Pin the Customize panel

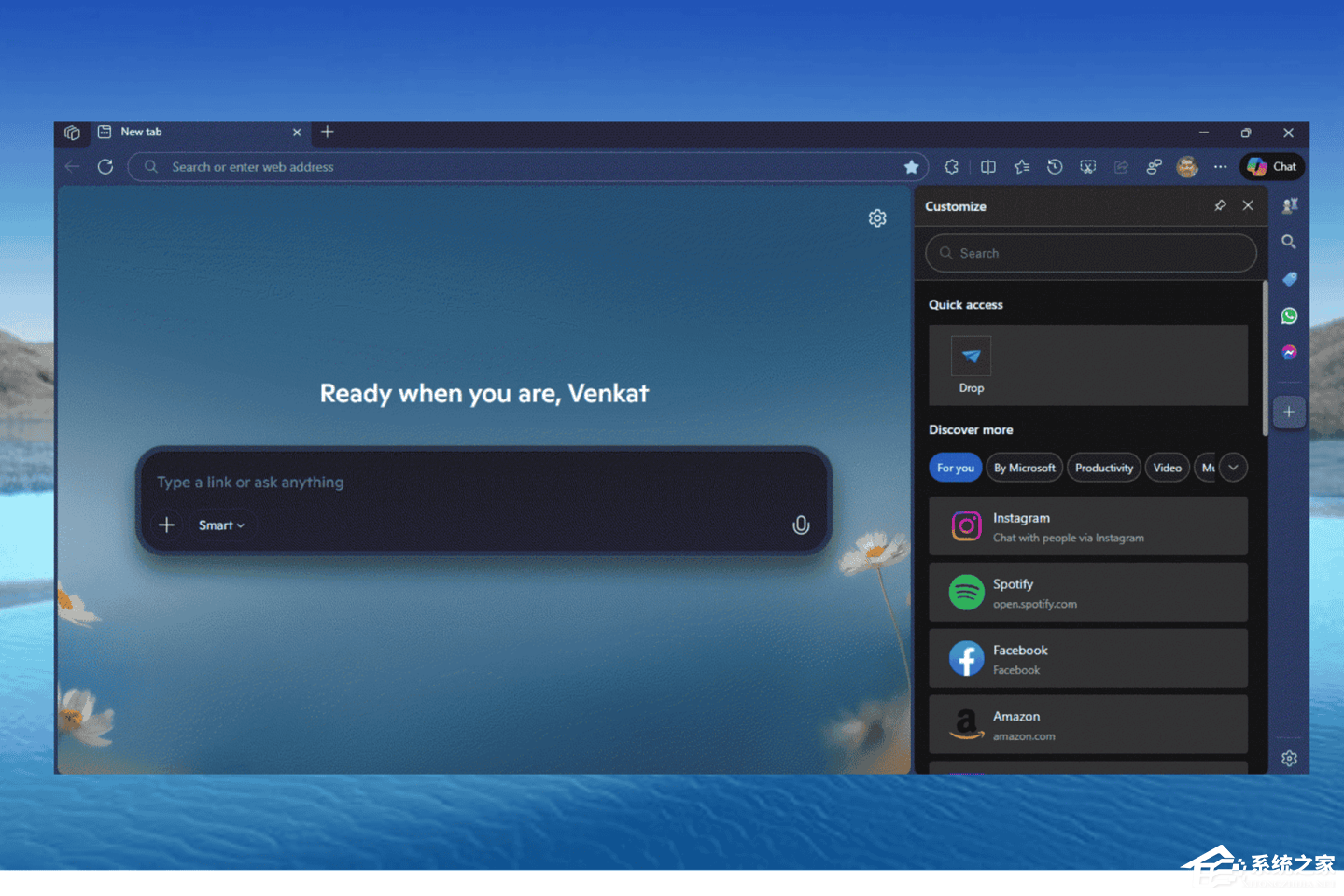(x=1220, y=206)
